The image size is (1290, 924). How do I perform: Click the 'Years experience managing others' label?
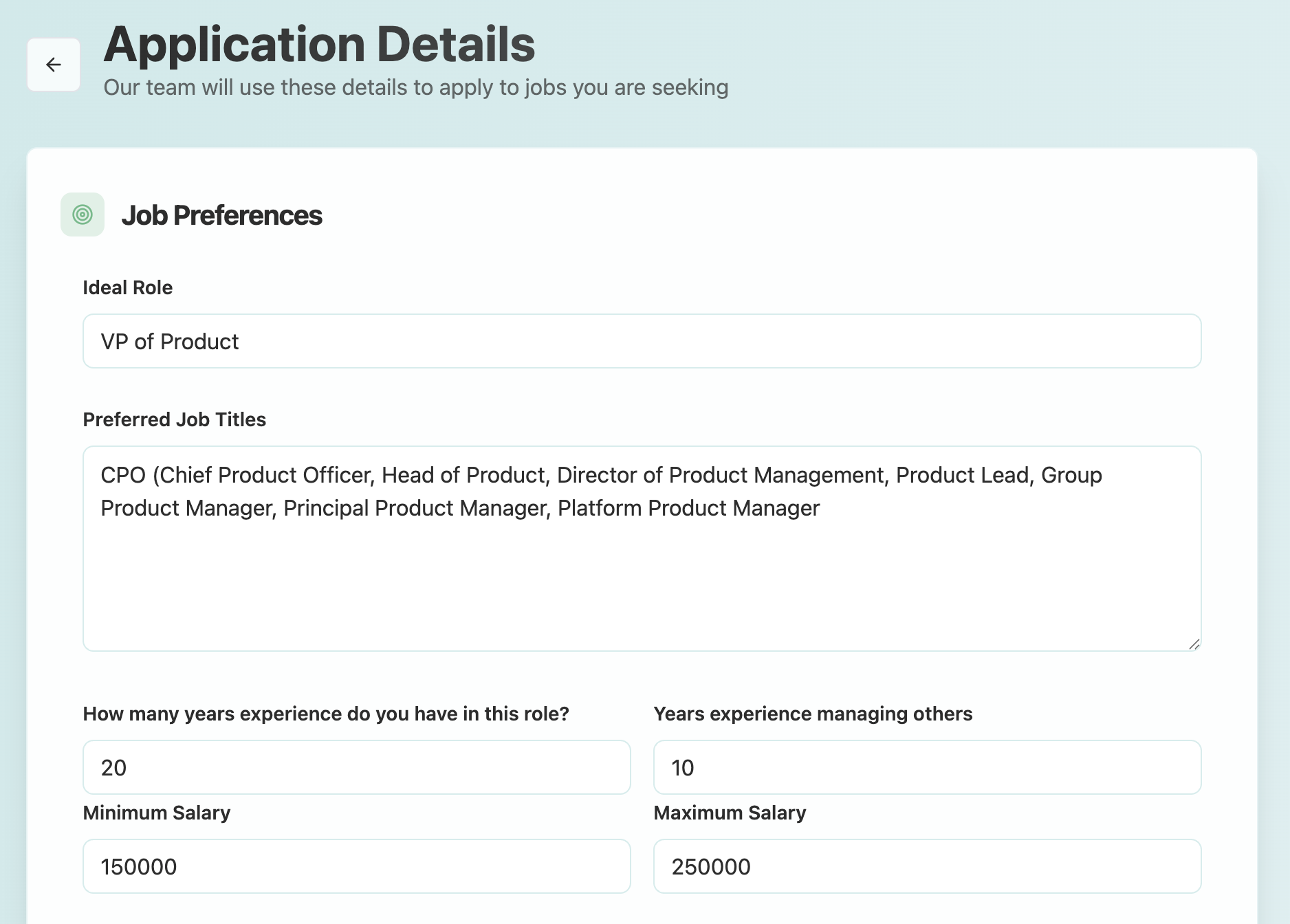pyautogui.click(x=813, y=714)
